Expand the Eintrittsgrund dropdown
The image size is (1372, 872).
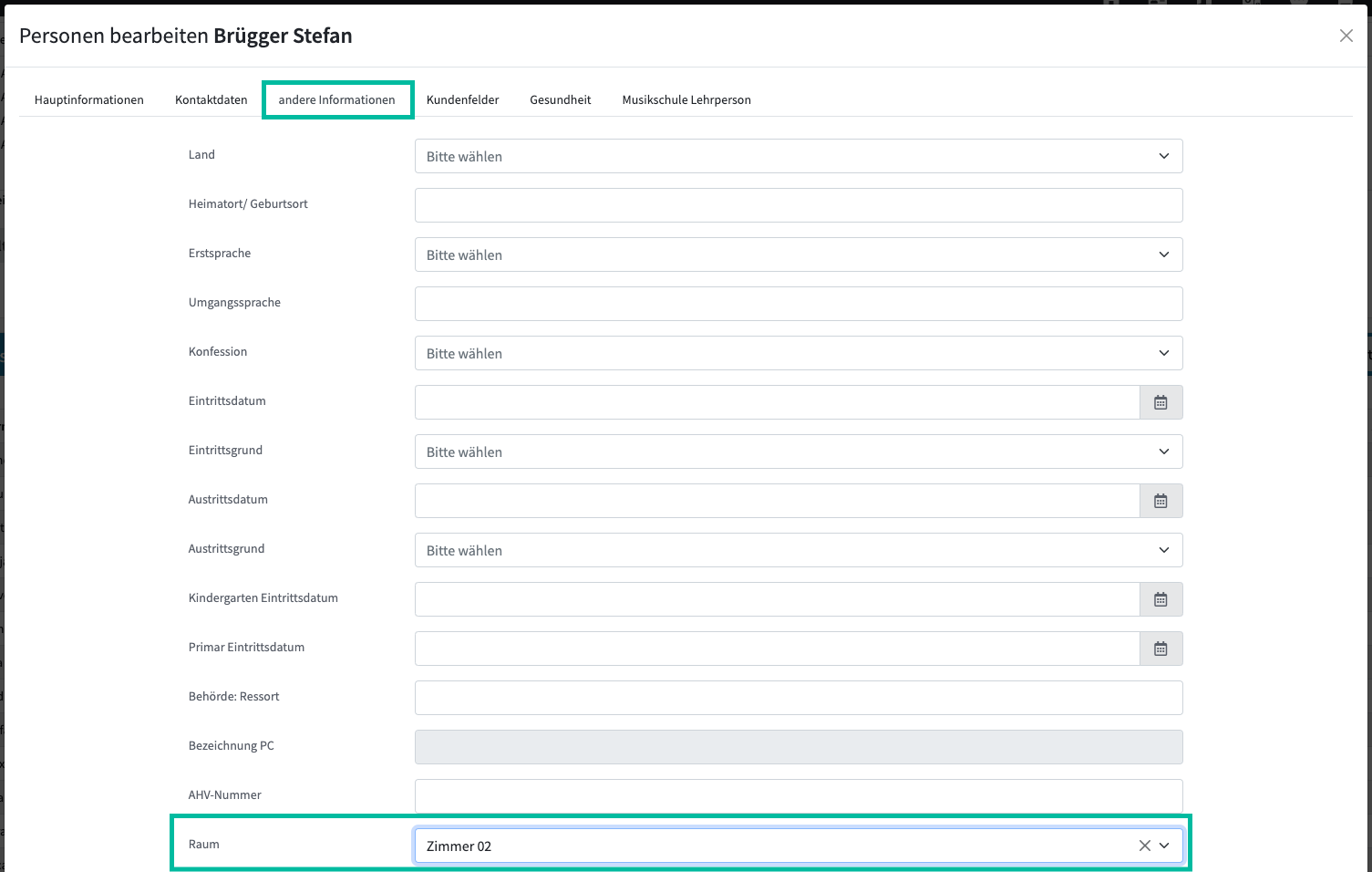(799, 452)
